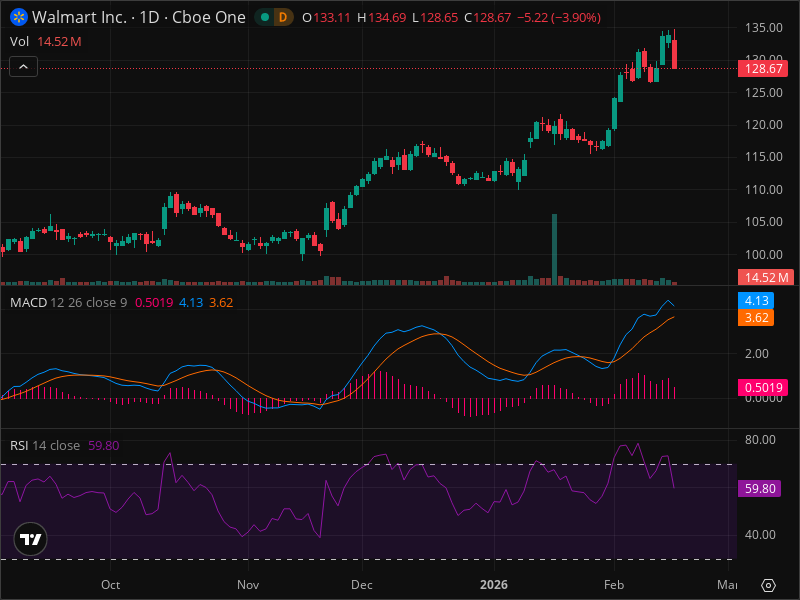Click the blue 4.13 MACD value label
Image resolution: width=800 pixels, height=600 pixels.
pyautogui.click(x=756, y=301)
